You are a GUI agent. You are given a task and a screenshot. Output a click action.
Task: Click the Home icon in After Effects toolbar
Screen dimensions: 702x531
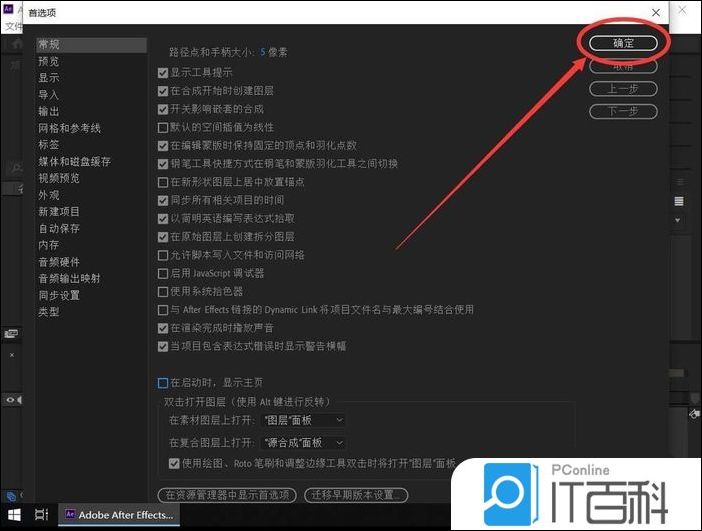pyautogui.click(x=17, y=44)
